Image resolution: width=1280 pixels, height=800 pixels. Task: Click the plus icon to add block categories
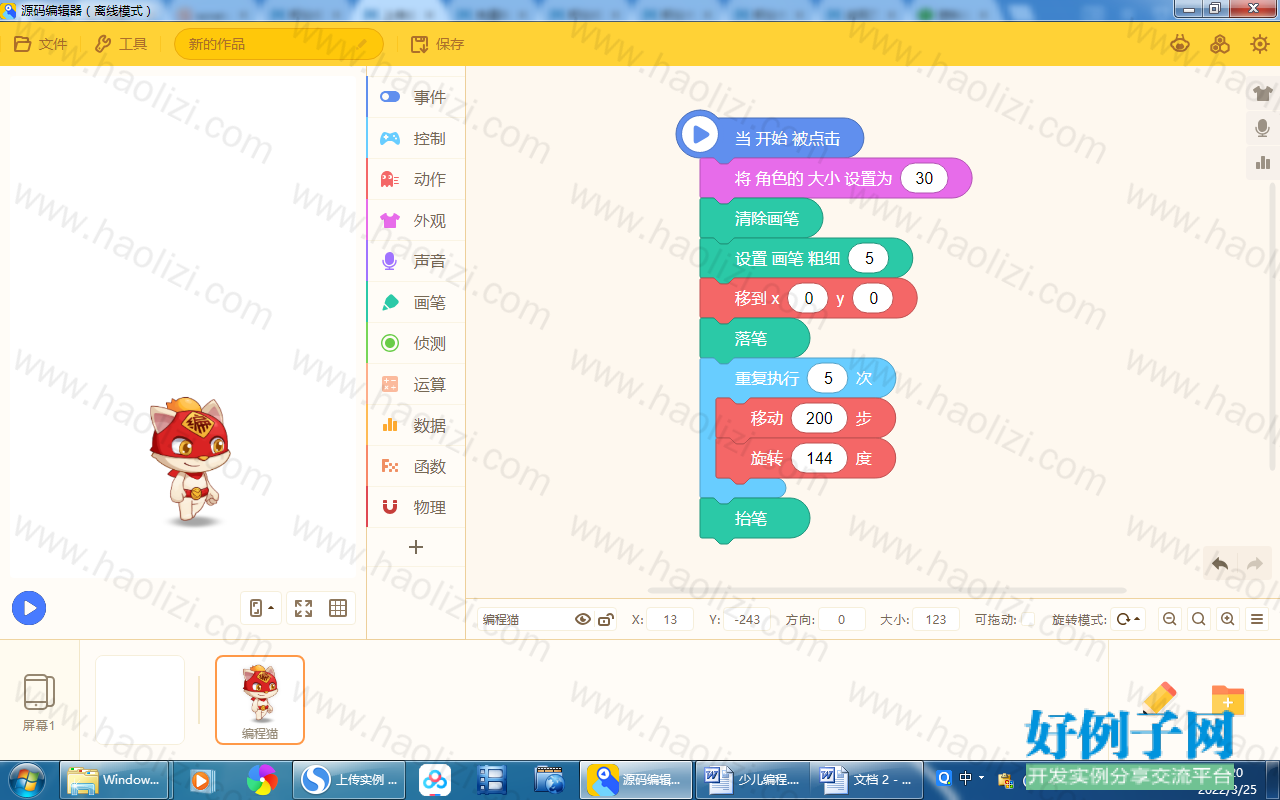coord(416,547)
